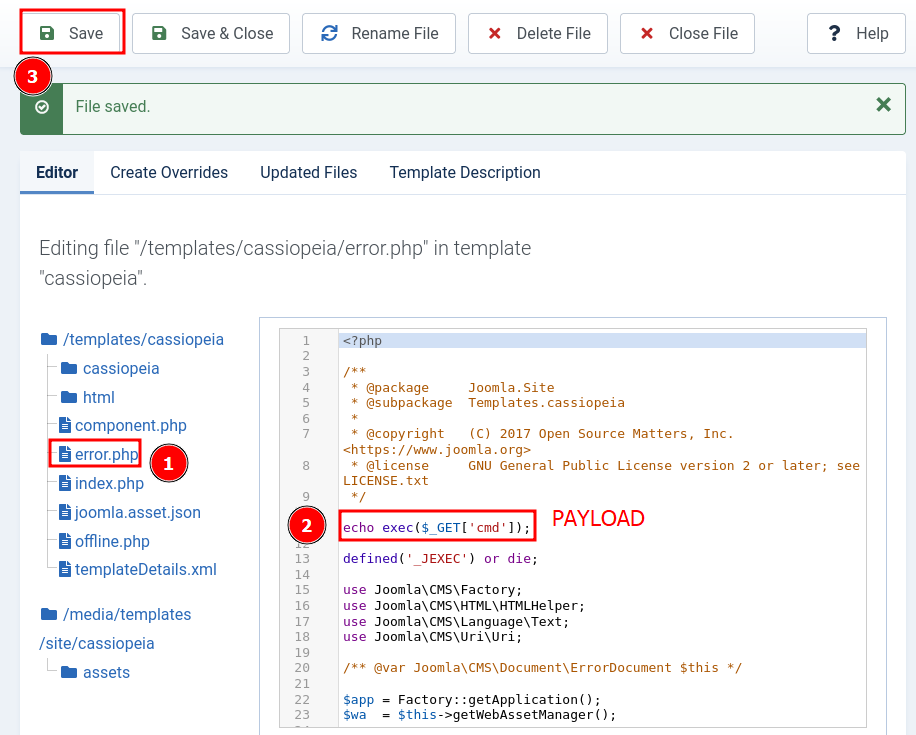Click the echo exec payload code line
916x735 pixels.
pos(436,528)
